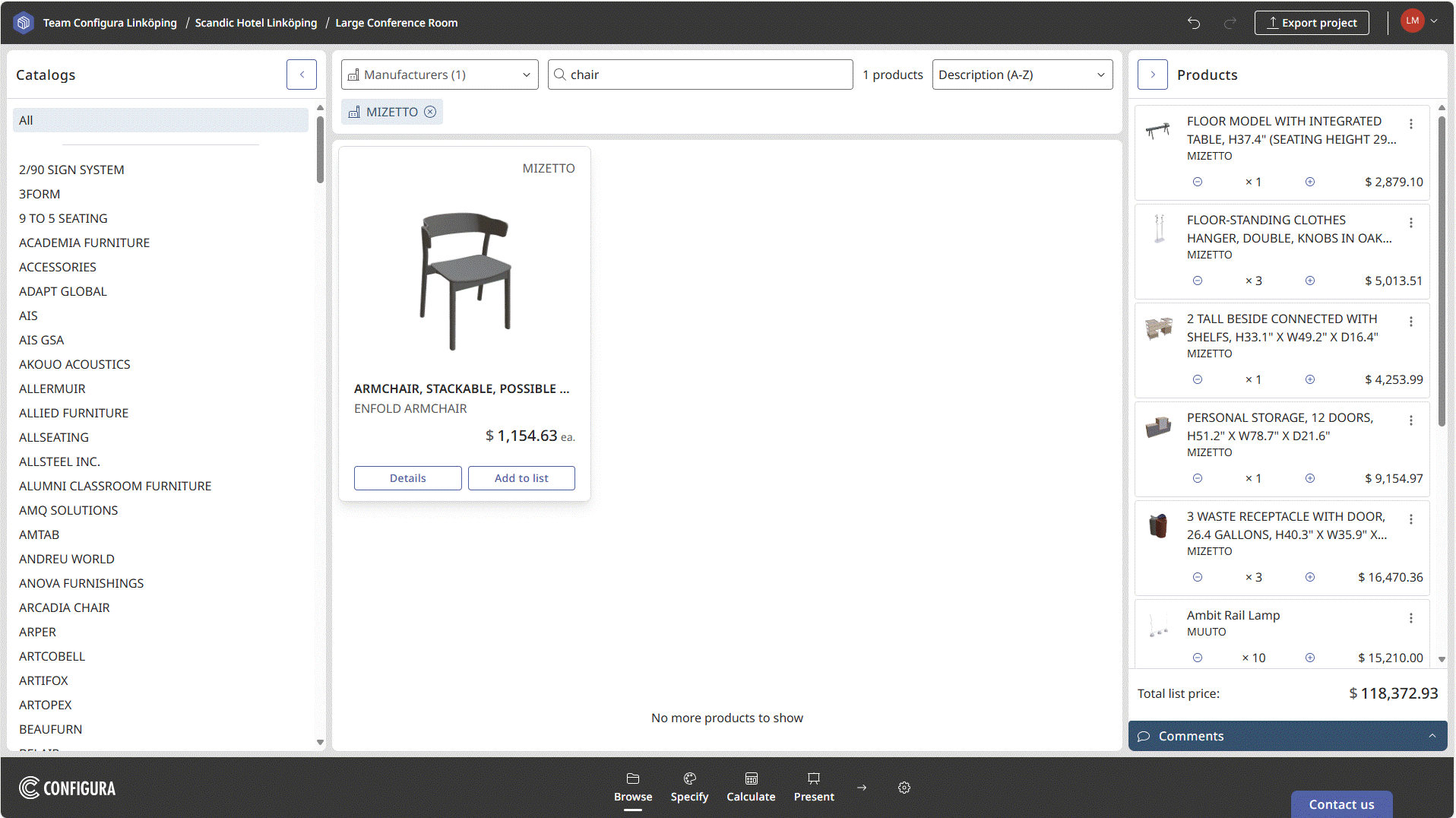Select the AKOUO ACOUSTICS catalog
The width and height of the screenshot is (1456, 818).
click(74, 364)
